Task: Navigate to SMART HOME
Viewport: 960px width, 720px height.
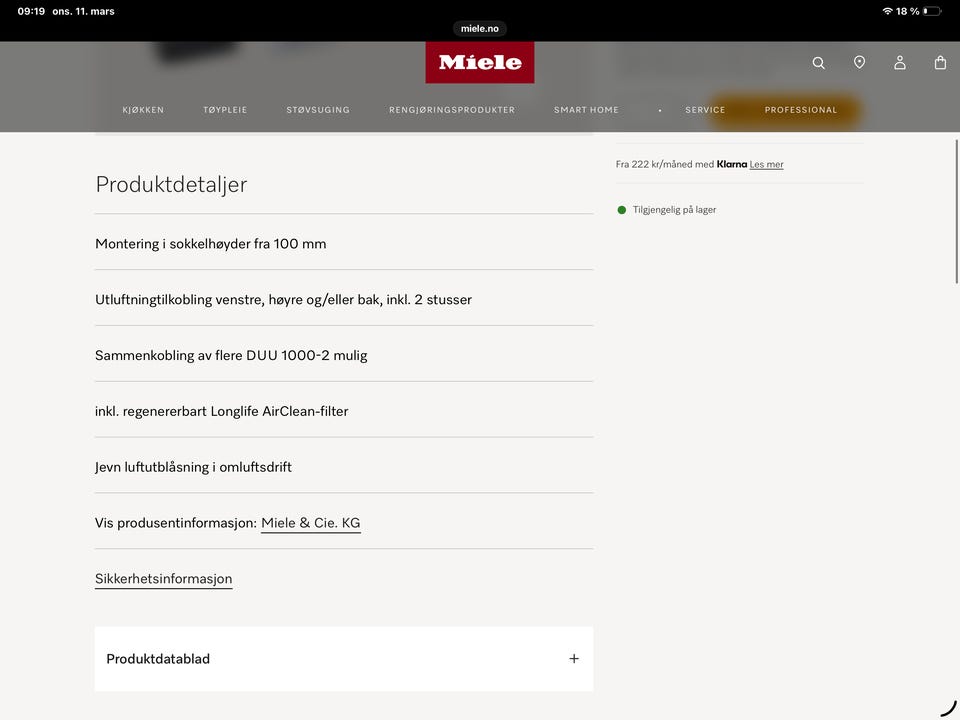Action: tap(586, 109)
